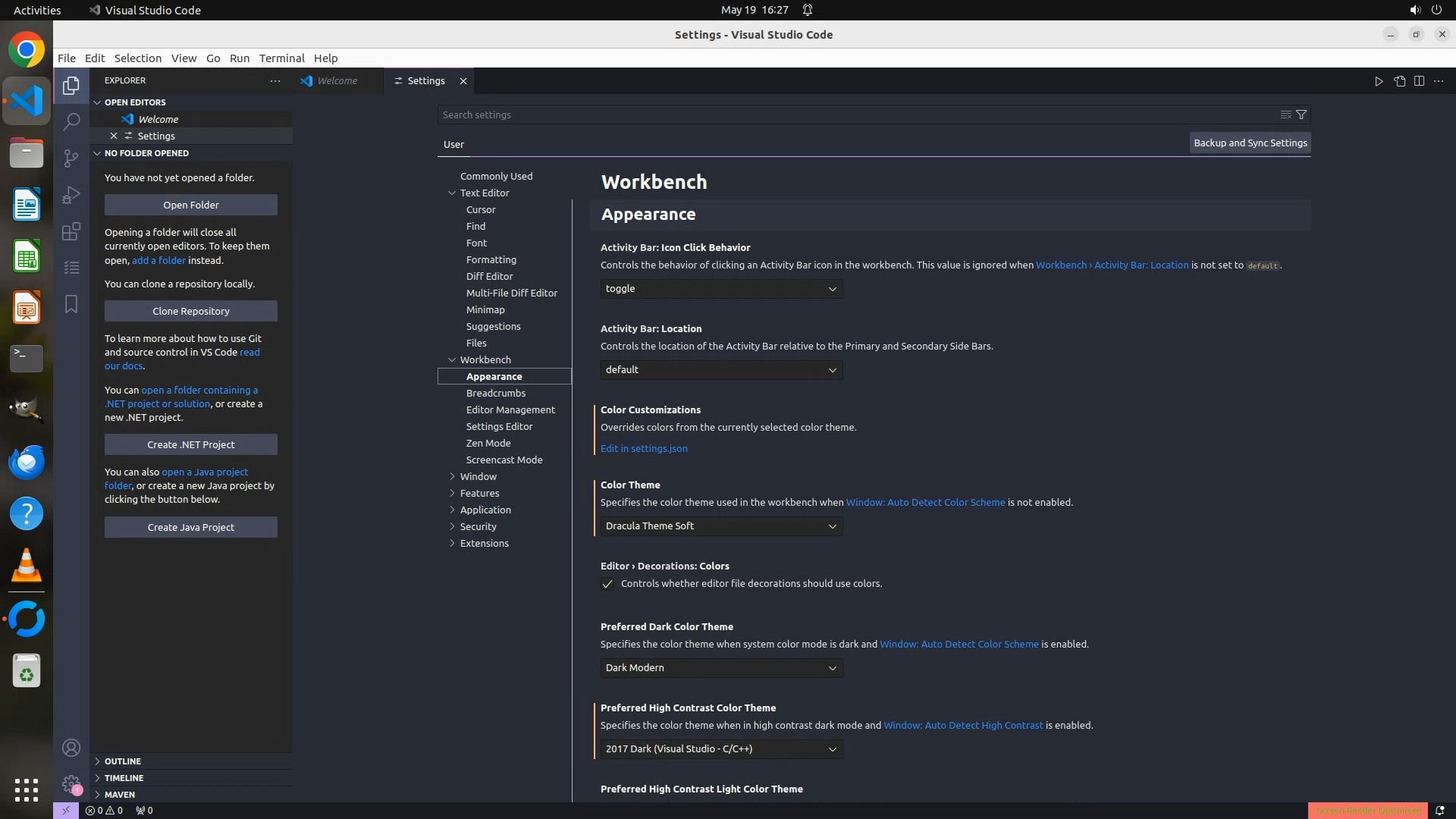Viewport: 1456px width, 819px height.
Task: Uncheck Editor Decorations Colors checkbox
Action: (x=607, y=584)
